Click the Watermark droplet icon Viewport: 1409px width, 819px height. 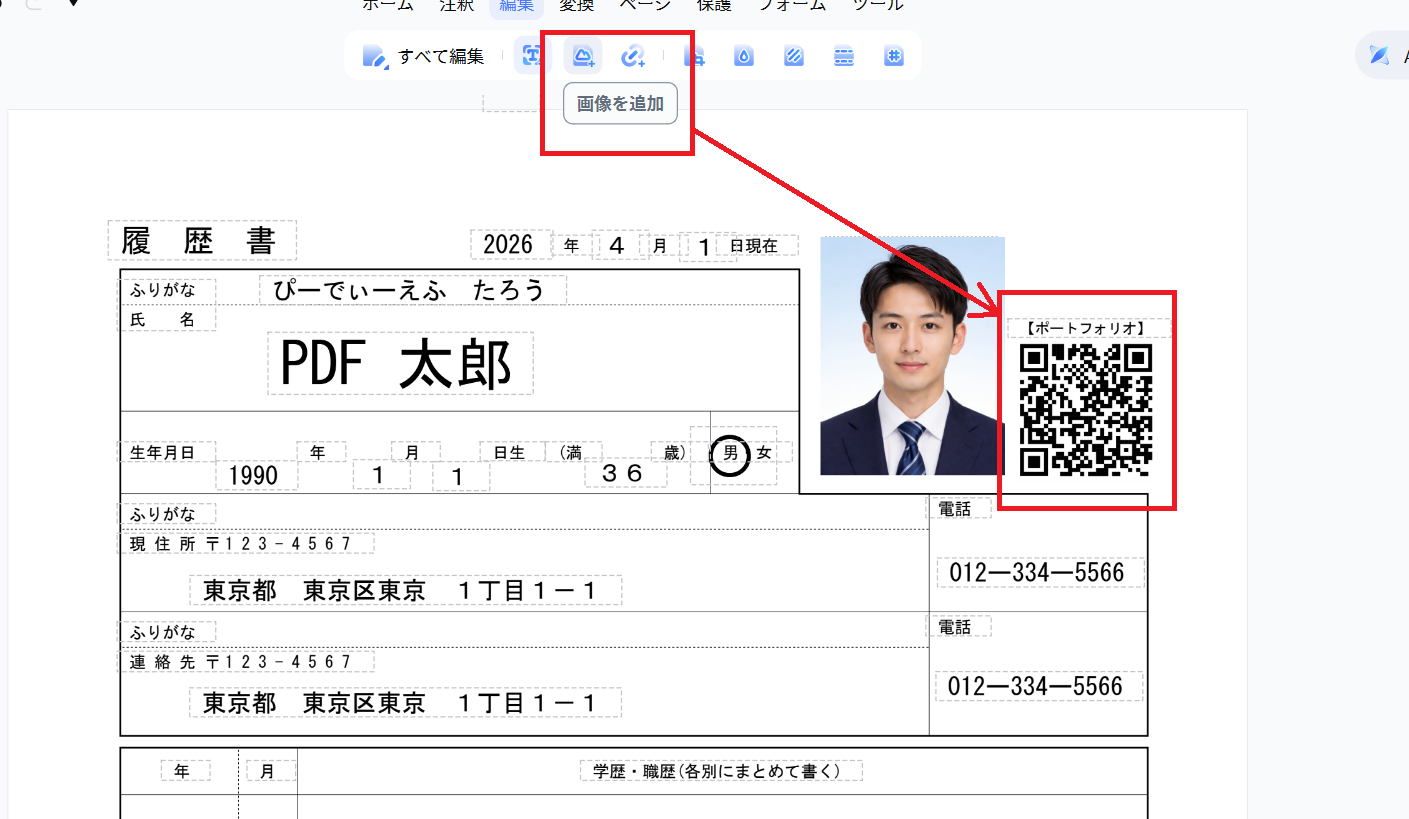(x=744, y=56)
